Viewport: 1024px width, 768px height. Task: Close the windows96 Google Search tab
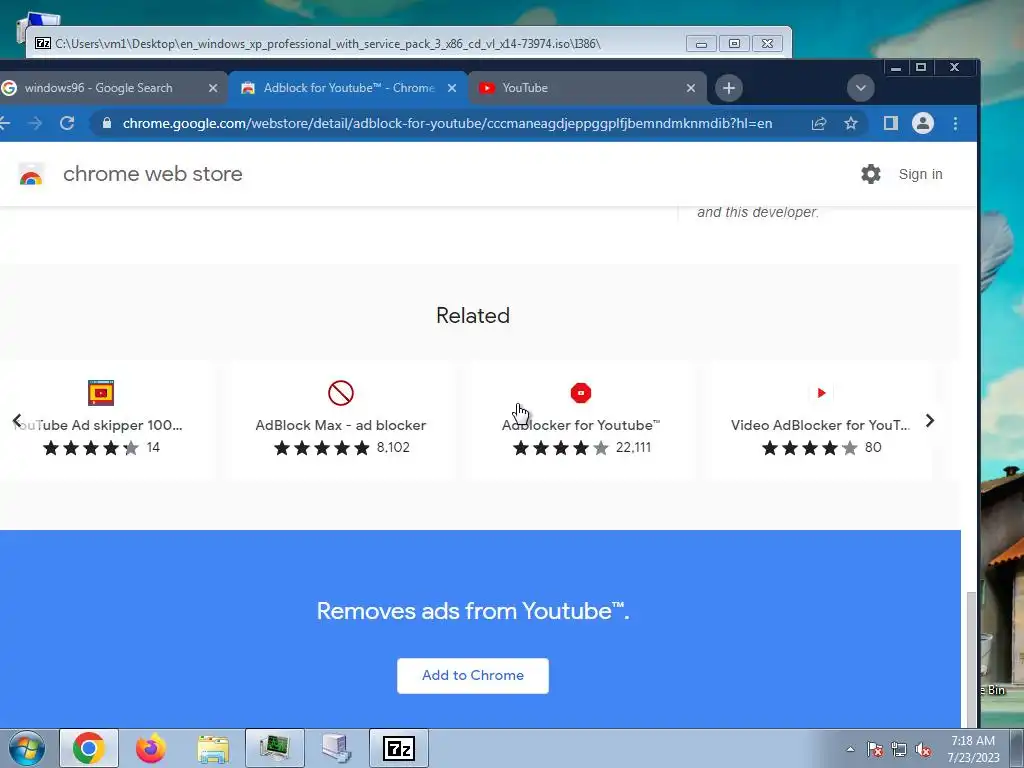[x=213, y=88]
